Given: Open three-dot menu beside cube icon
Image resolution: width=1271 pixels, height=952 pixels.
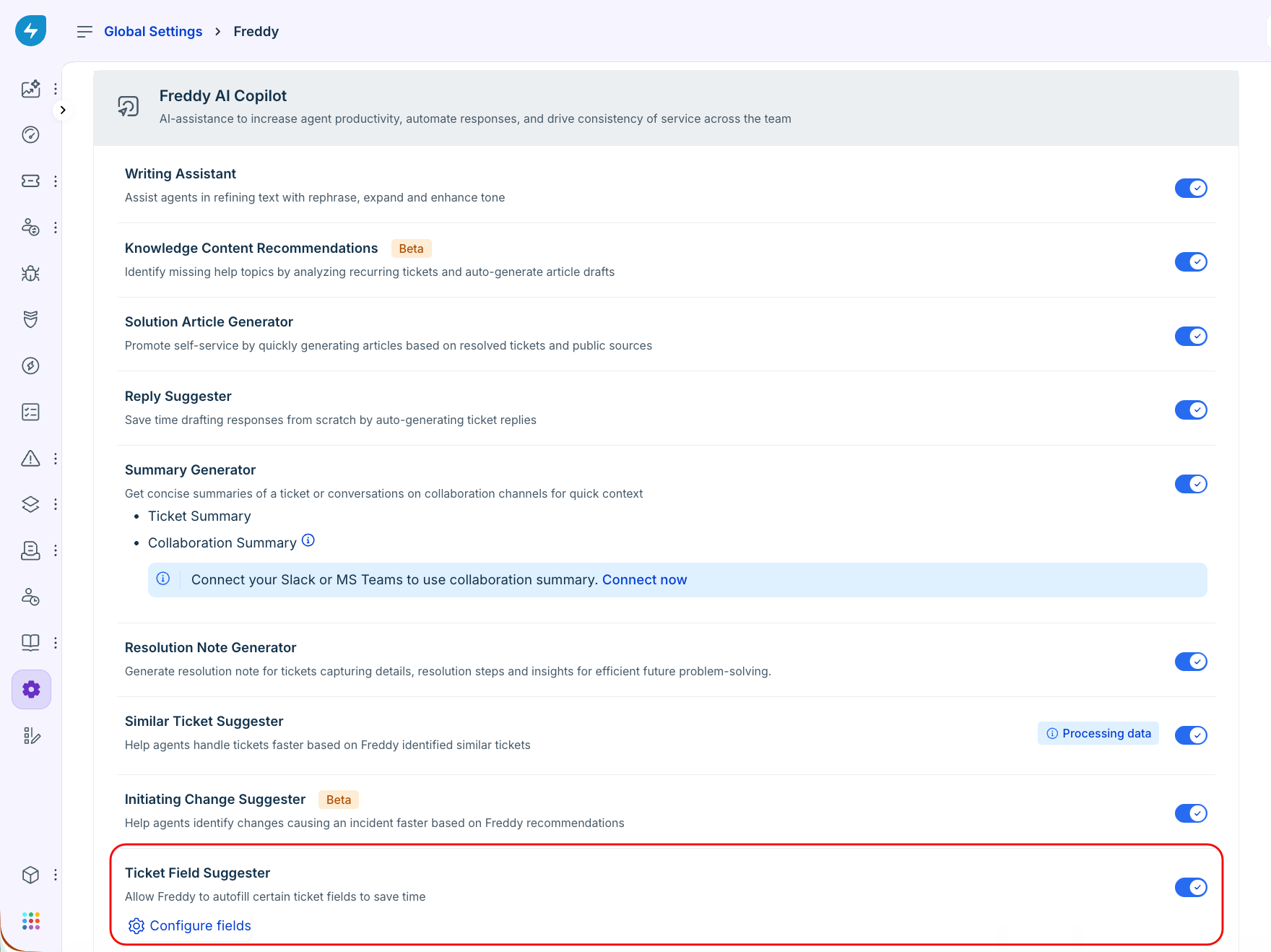Looking at the screenshot, I should [56, 875].
